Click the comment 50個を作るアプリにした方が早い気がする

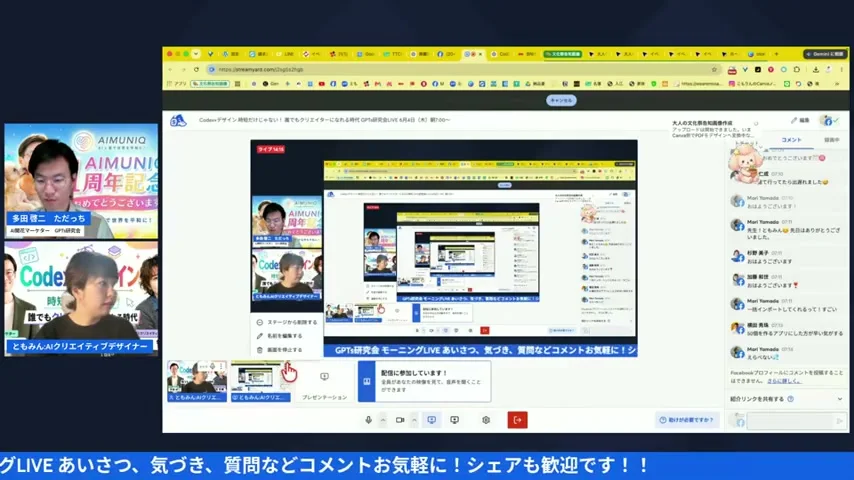795,333
